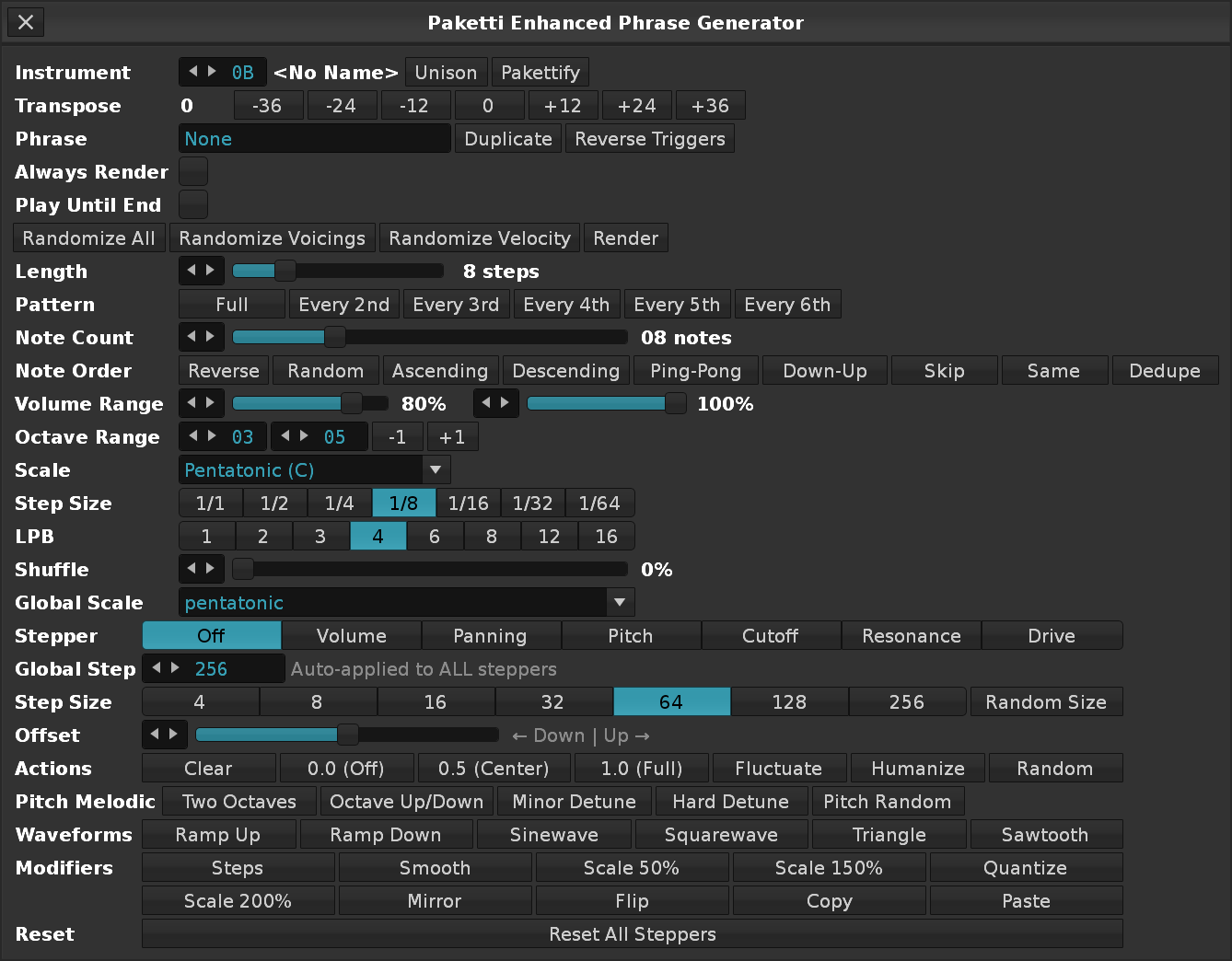Click the Unison button
Screen dimensions: 1232x961
point(447,73)
